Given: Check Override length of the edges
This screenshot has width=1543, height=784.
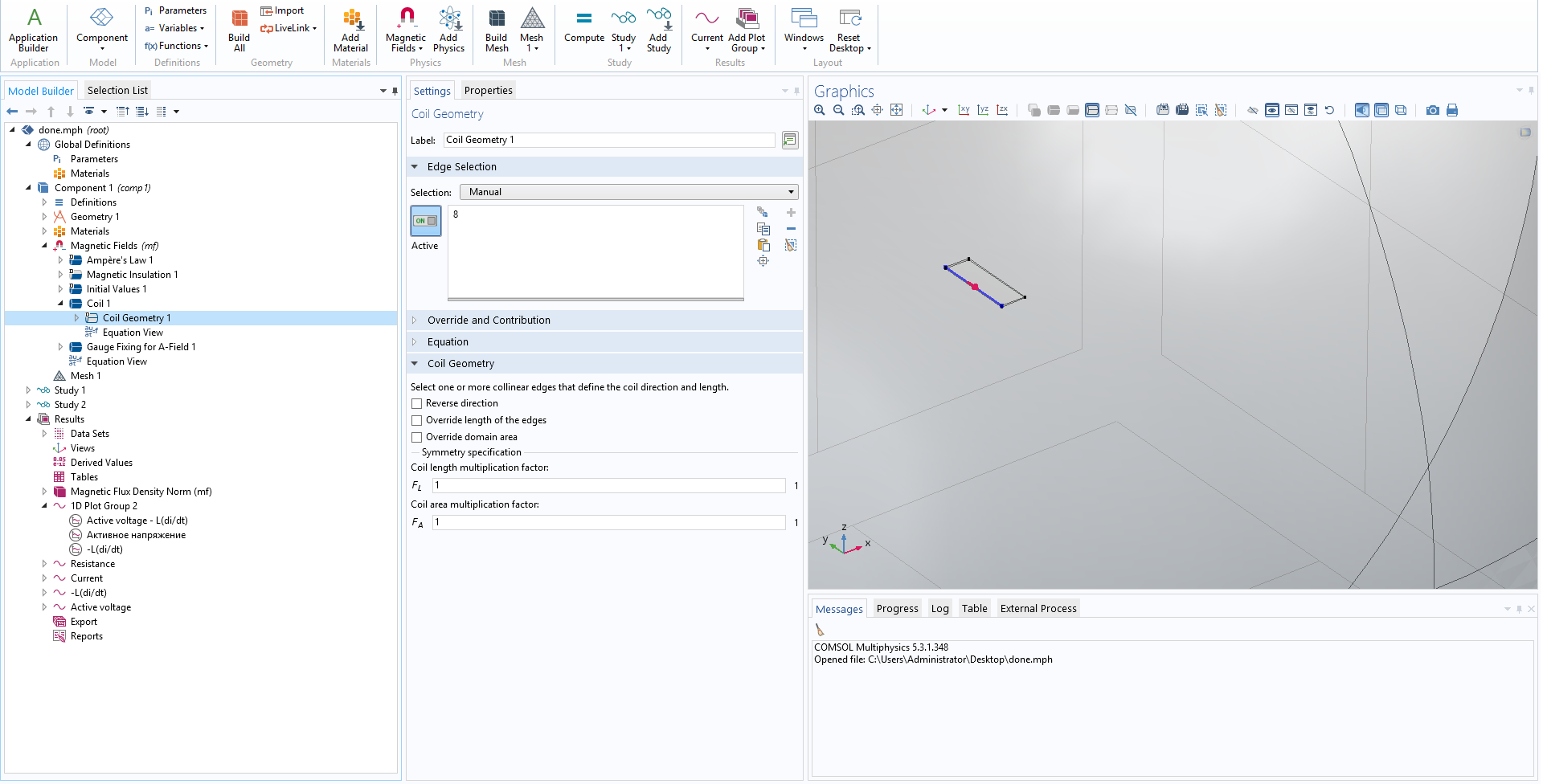Looking at the screenshot, I should (416, 420).
